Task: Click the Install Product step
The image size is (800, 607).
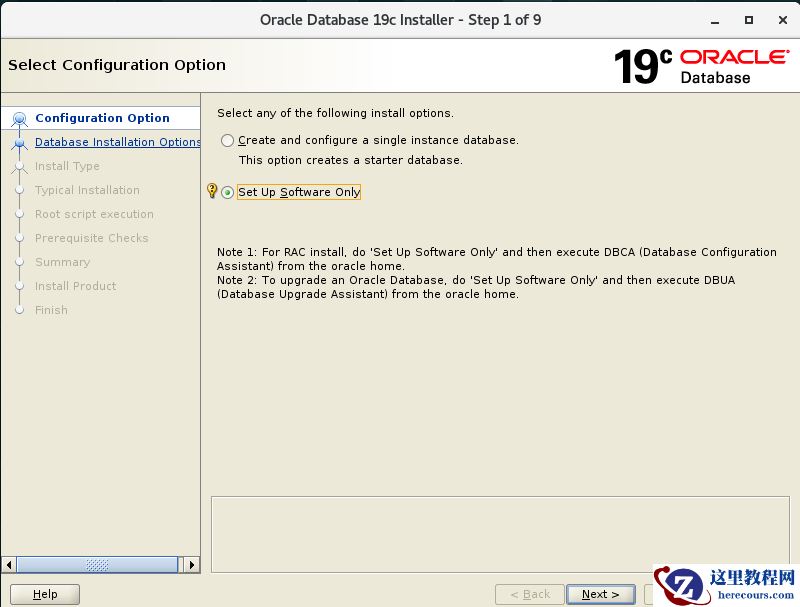Action: [x=76, y=286]
